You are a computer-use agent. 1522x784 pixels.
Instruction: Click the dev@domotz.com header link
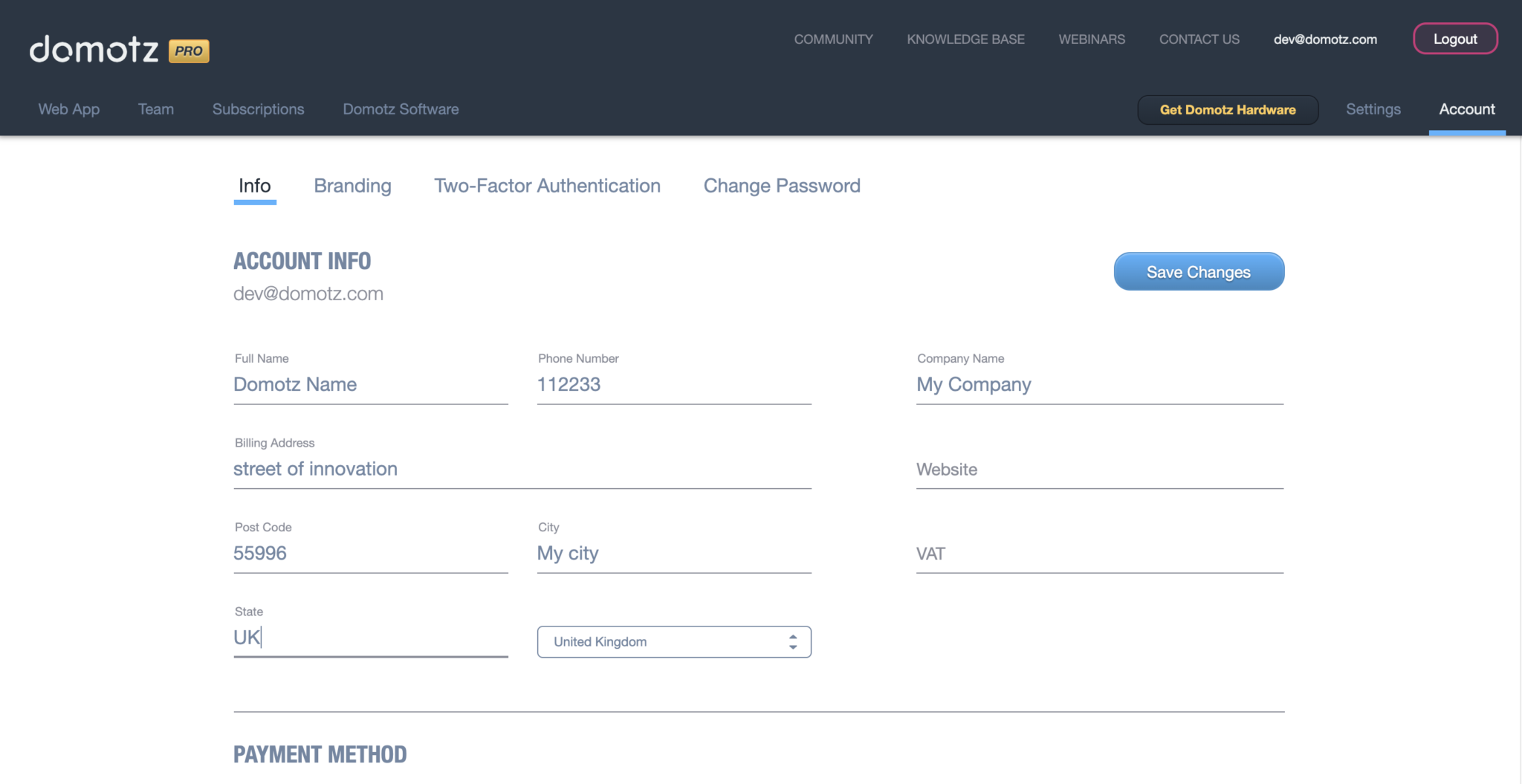coord(1325,39)
